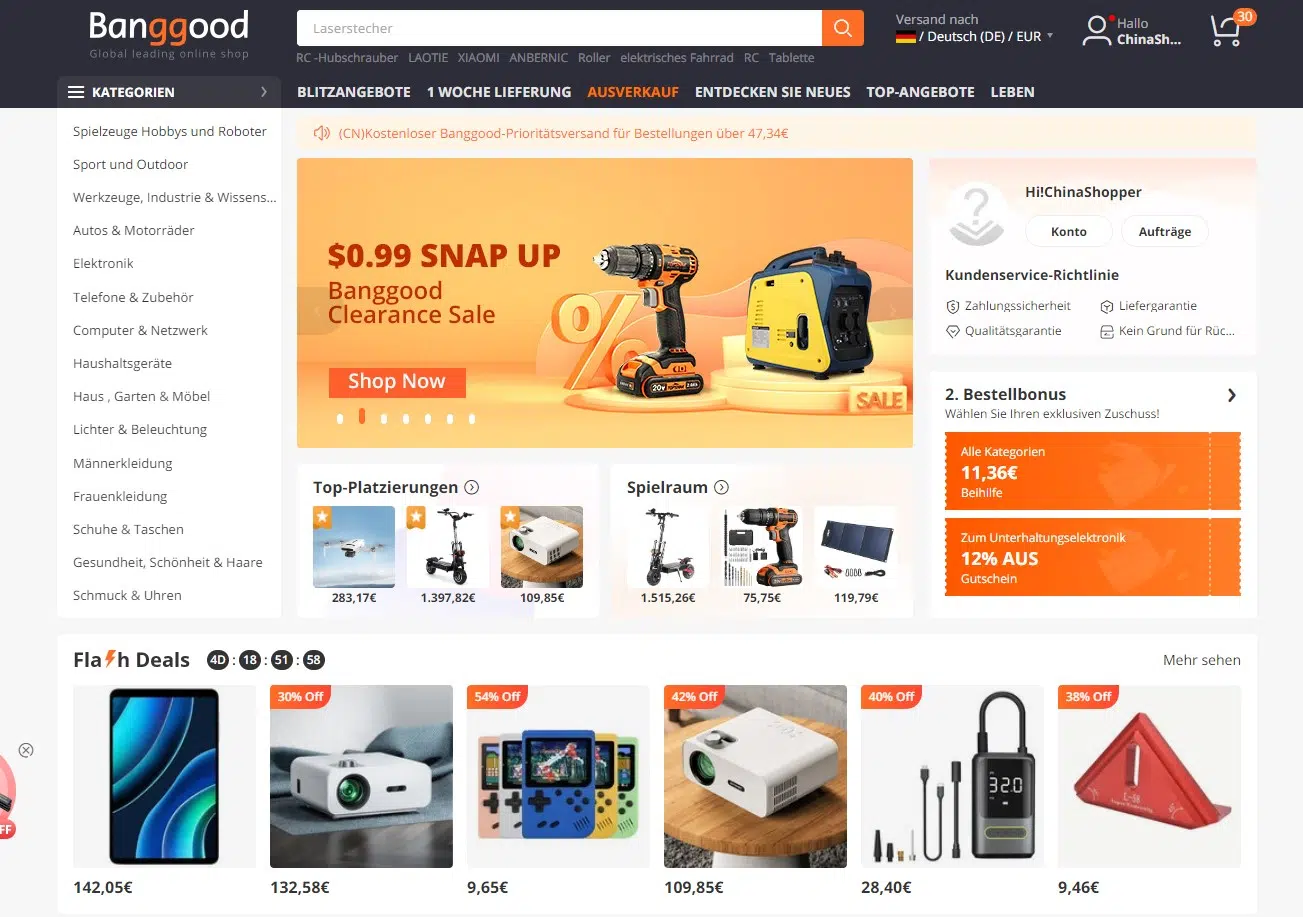Click the circled arrow next to Spielraum
Viewport: 1303px width, 917px height.
click(721, 487)
